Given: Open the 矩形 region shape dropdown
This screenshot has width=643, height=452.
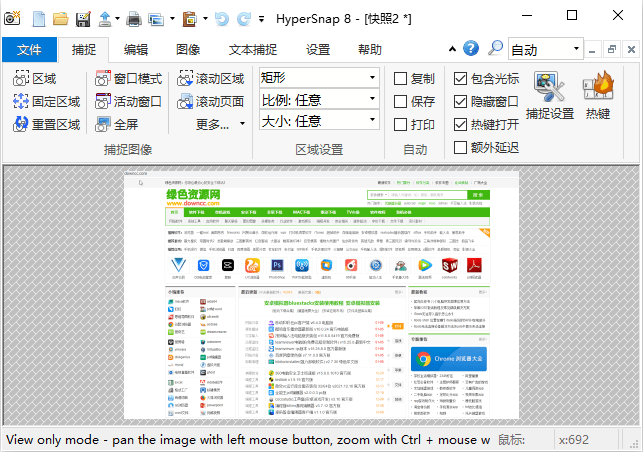Looking at the screenshot, I should pos(319,78).
